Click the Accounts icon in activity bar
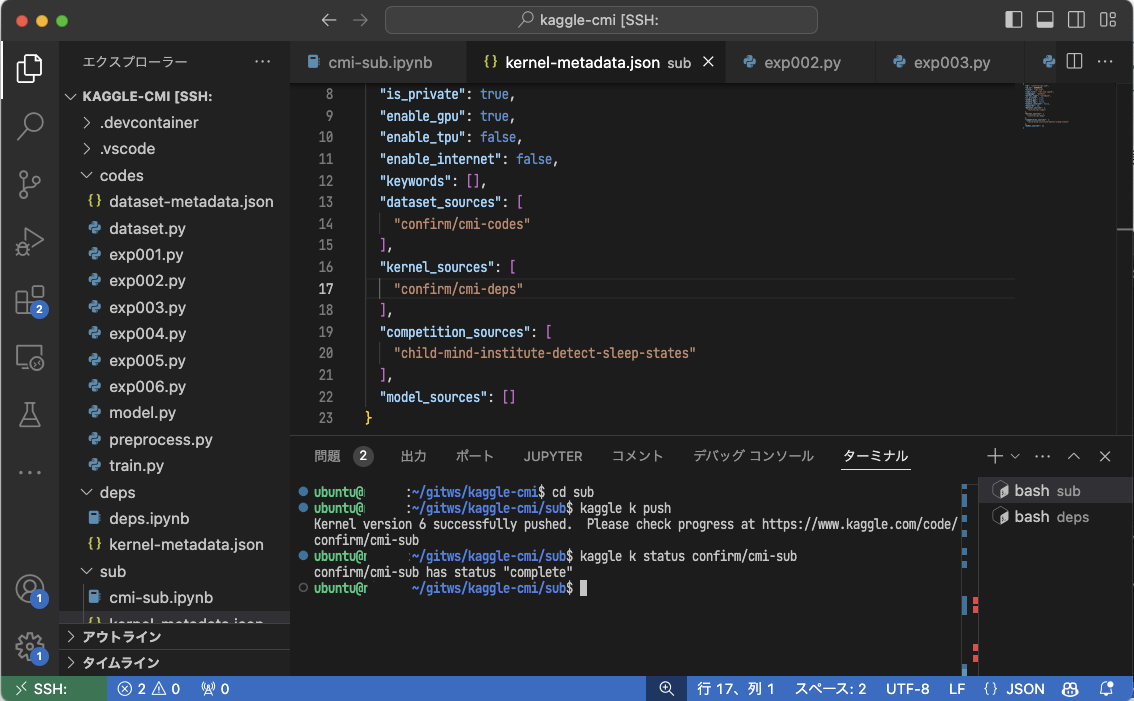Screen dimensions: 1134x701 click(x=30, y=589)
